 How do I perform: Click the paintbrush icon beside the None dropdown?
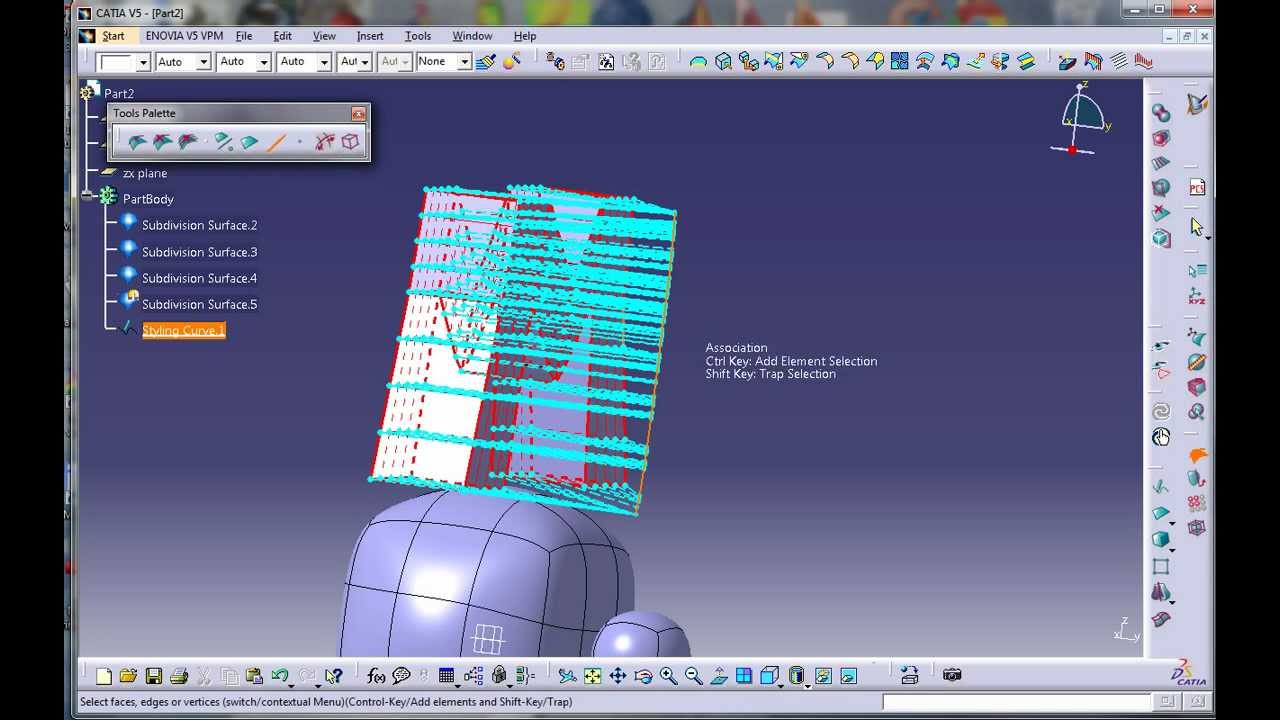(x=486, y=62)
